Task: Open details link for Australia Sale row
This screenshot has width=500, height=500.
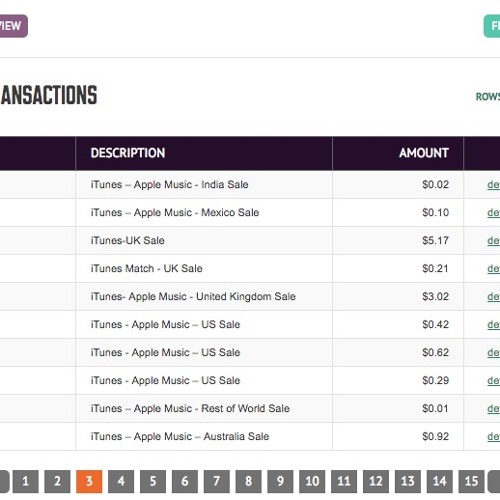Action: tap(494, 437)
